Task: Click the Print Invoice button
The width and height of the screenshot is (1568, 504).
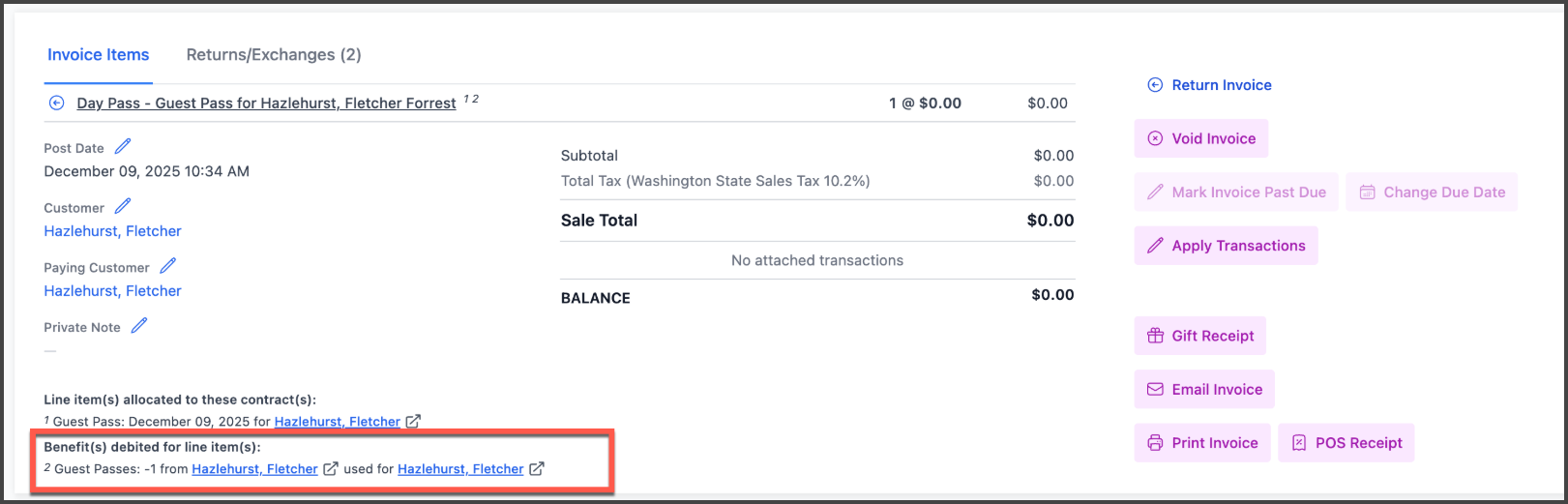Action: (x=1202, y=443)
